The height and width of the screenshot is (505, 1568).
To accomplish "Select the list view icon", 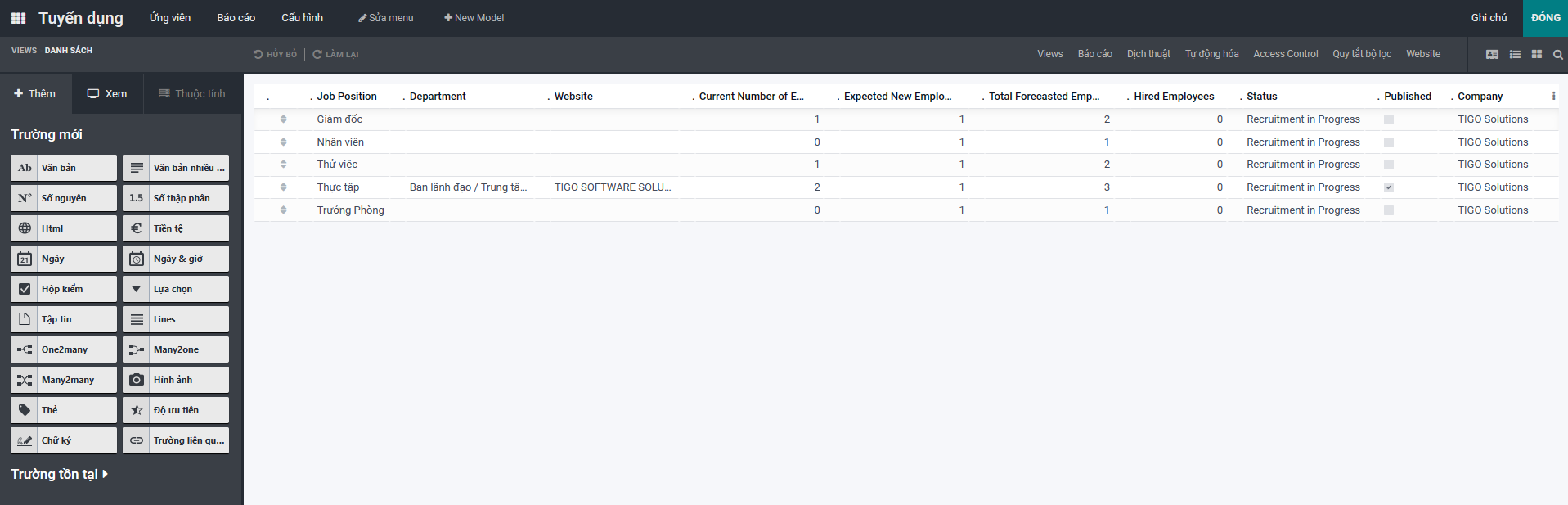I will (x=1515, y=55).
